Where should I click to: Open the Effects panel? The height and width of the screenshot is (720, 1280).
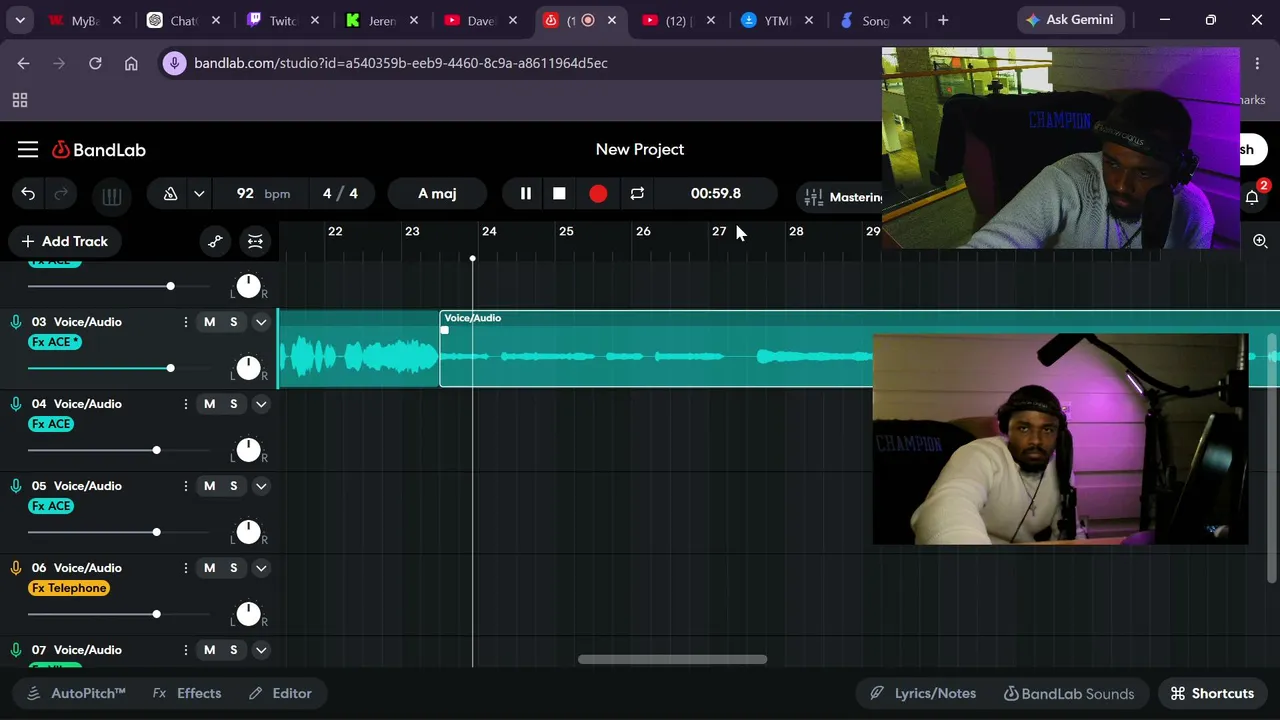(187, 693)
